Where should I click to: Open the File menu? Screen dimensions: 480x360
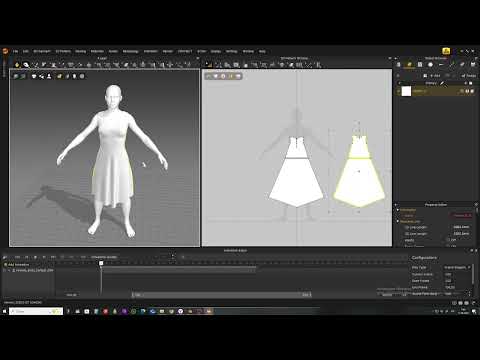click(15, 51)
